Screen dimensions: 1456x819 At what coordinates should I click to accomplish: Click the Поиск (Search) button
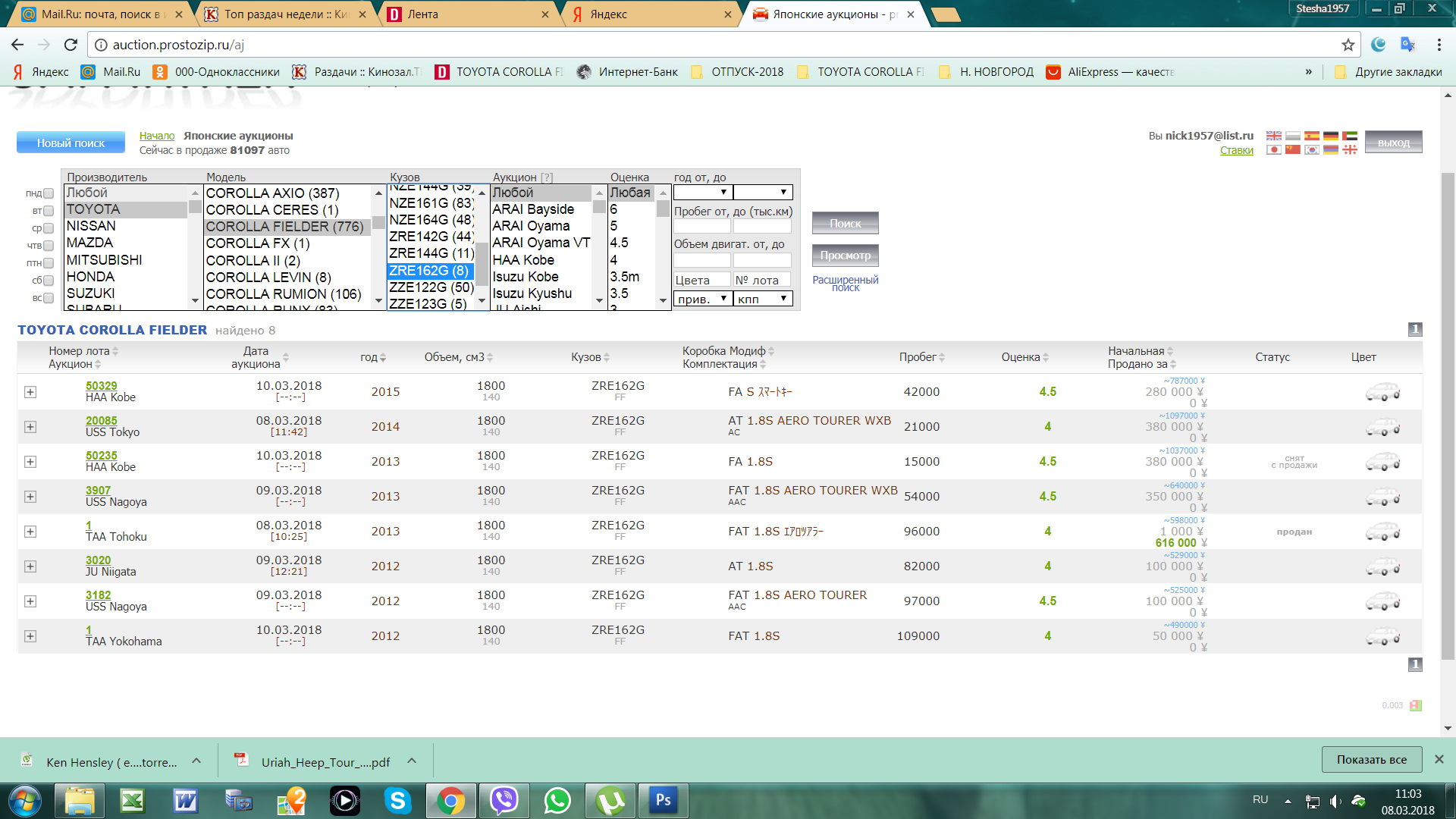(845, 222)
